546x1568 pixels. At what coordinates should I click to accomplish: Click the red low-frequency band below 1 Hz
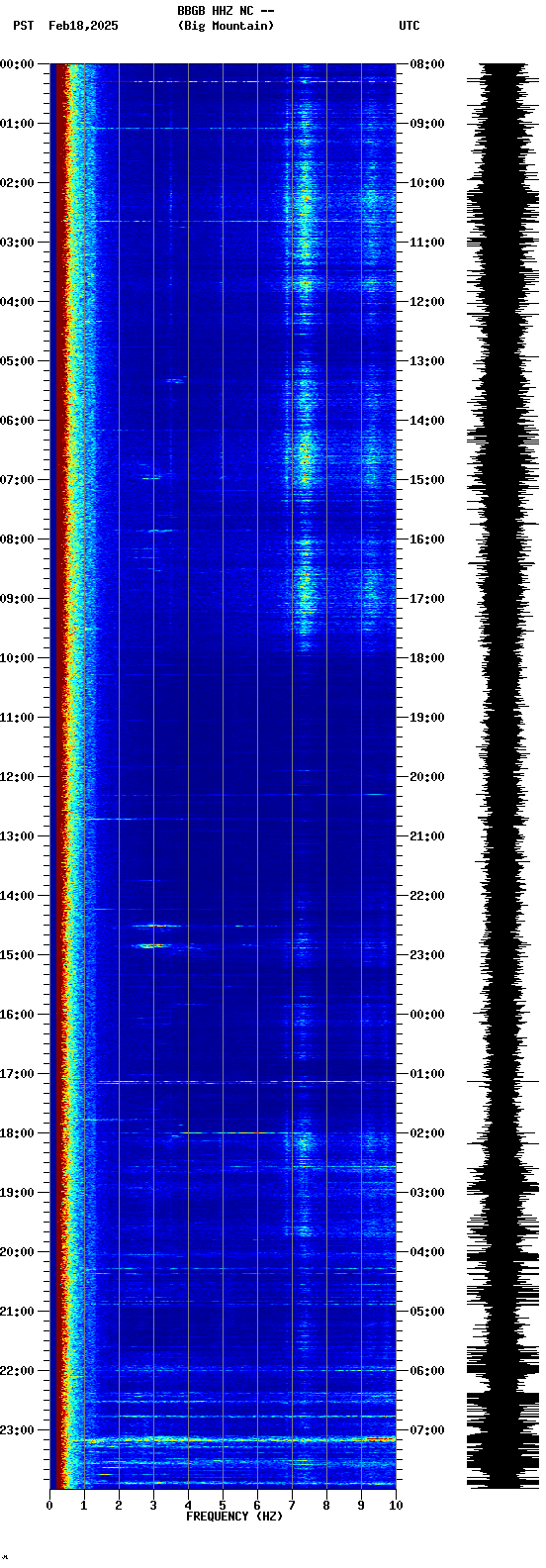[x=61, y=776]
